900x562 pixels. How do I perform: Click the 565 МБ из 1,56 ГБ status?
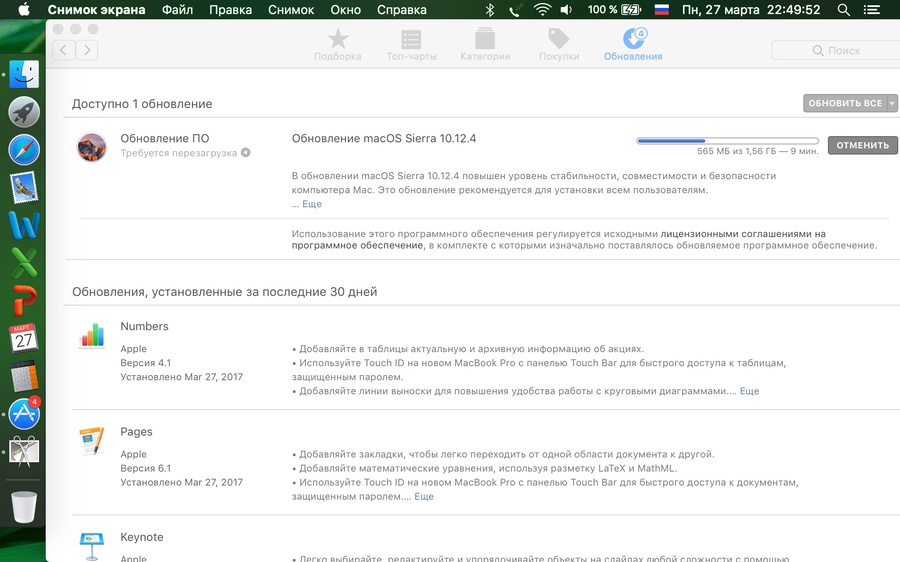[758, 152]
